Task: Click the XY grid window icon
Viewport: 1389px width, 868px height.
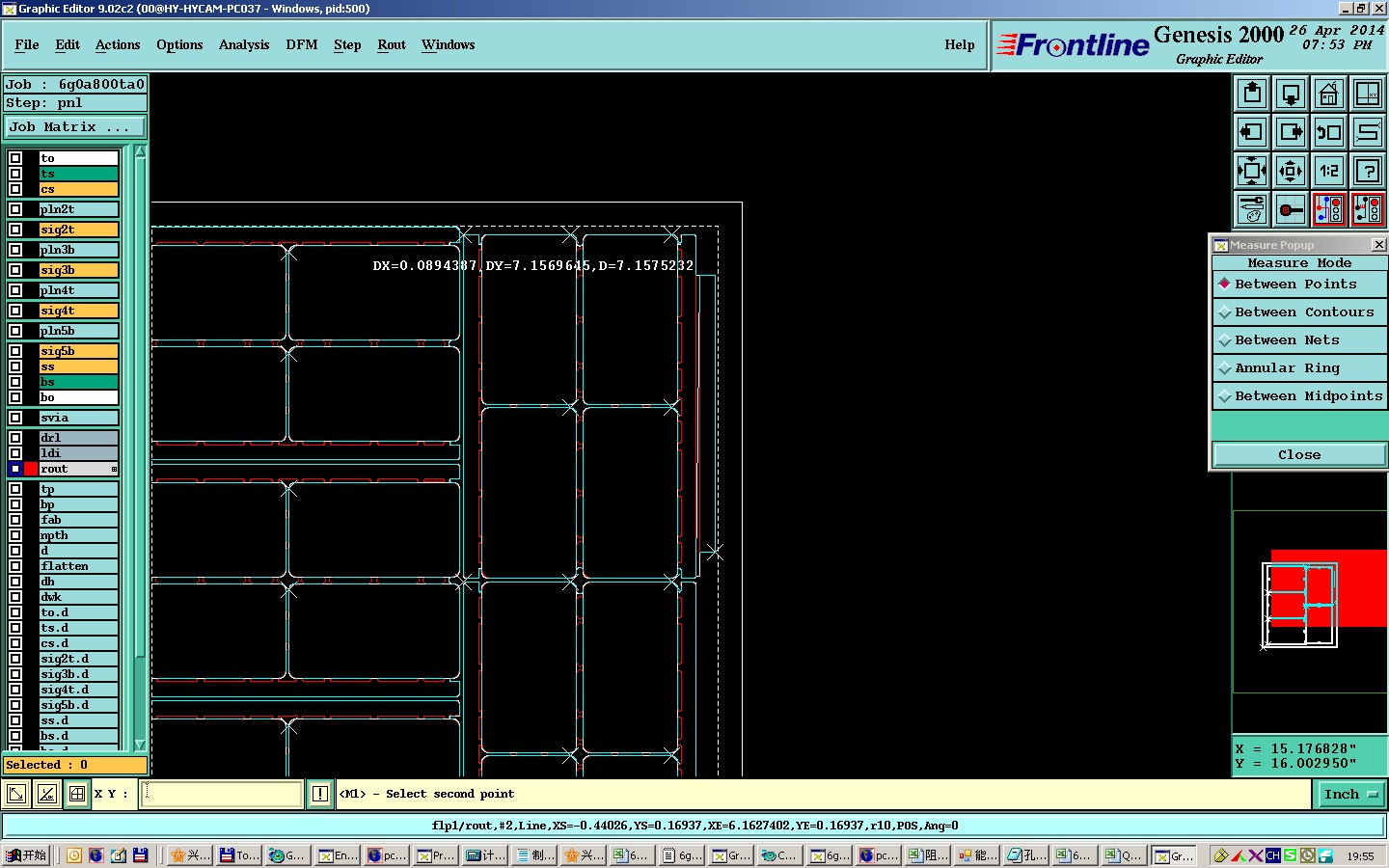Action: [1368, 94]
